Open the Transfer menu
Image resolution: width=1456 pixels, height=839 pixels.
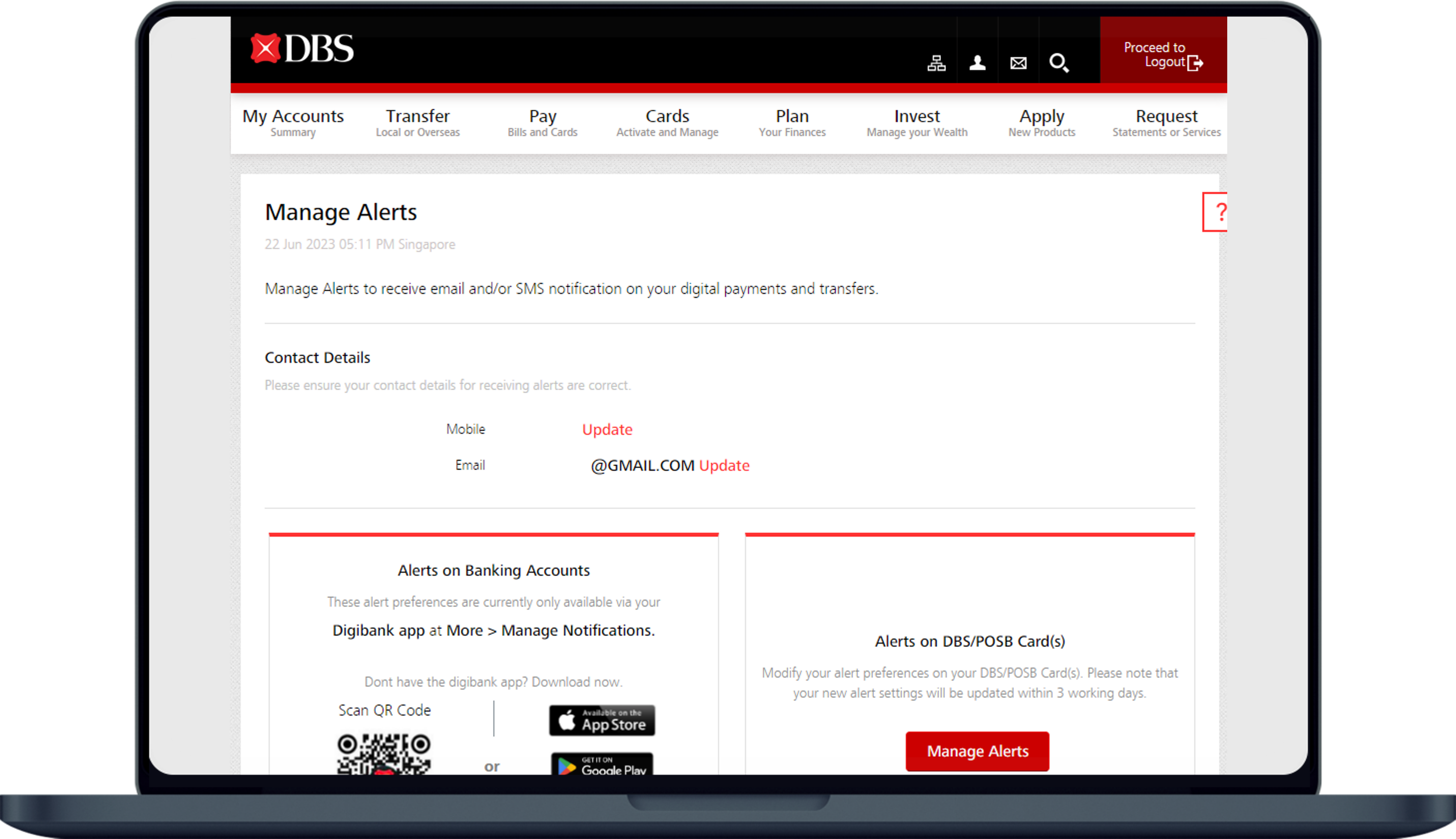(x=418, y=123)
